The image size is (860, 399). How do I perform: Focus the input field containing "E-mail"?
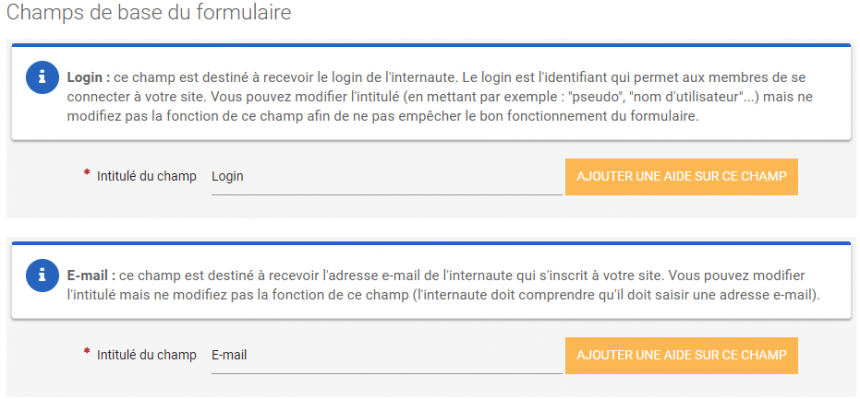387,355
